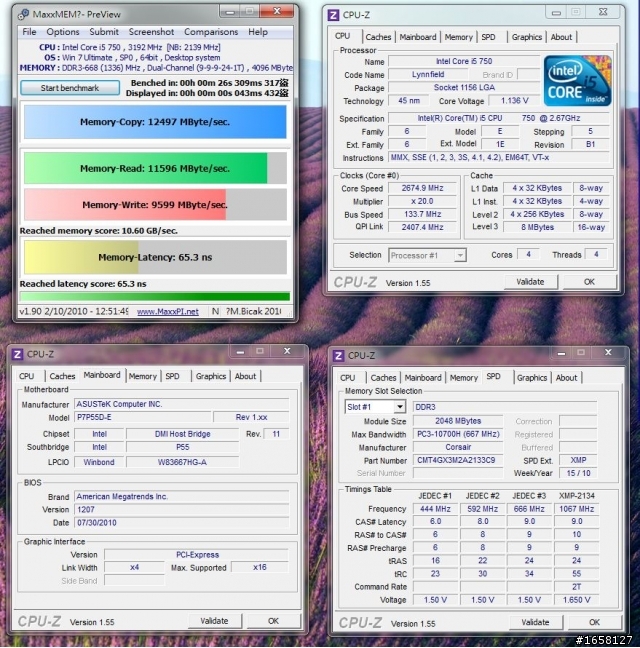Screen dimensions: 640x648
Task: Switch to SPD tab in CPU window
Action: [488, 37]
